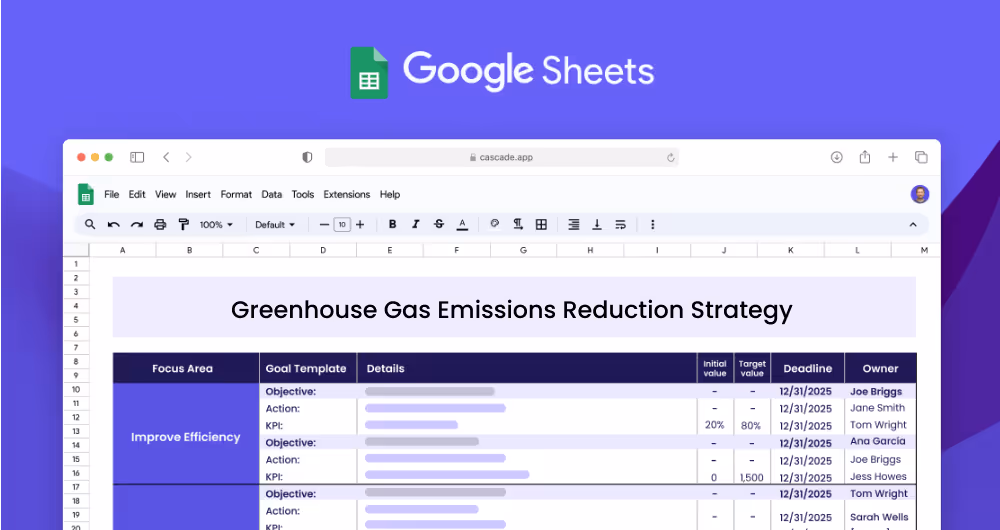
Task: Toggle strikethrough formatting
Action: 439,225
